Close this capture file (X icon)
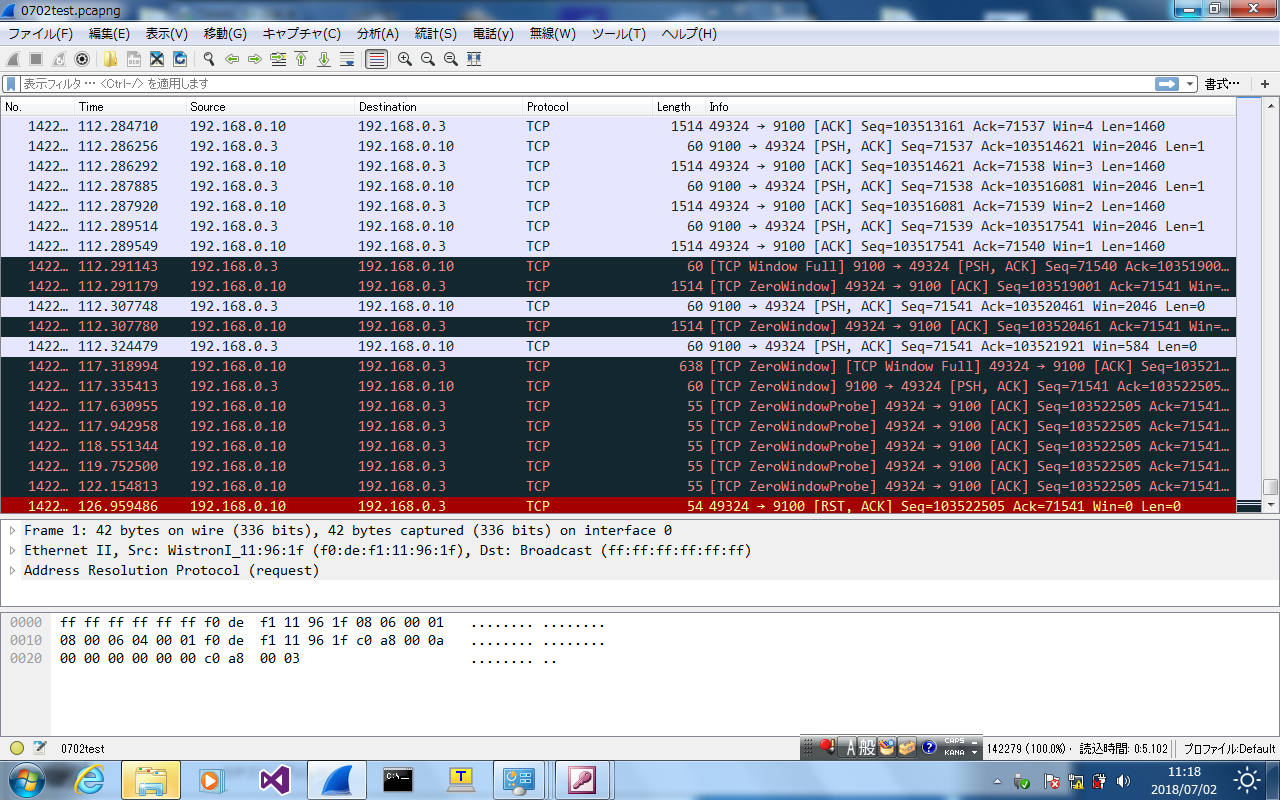The height and width of the screenshot is (800, 1280). point(157,59)
